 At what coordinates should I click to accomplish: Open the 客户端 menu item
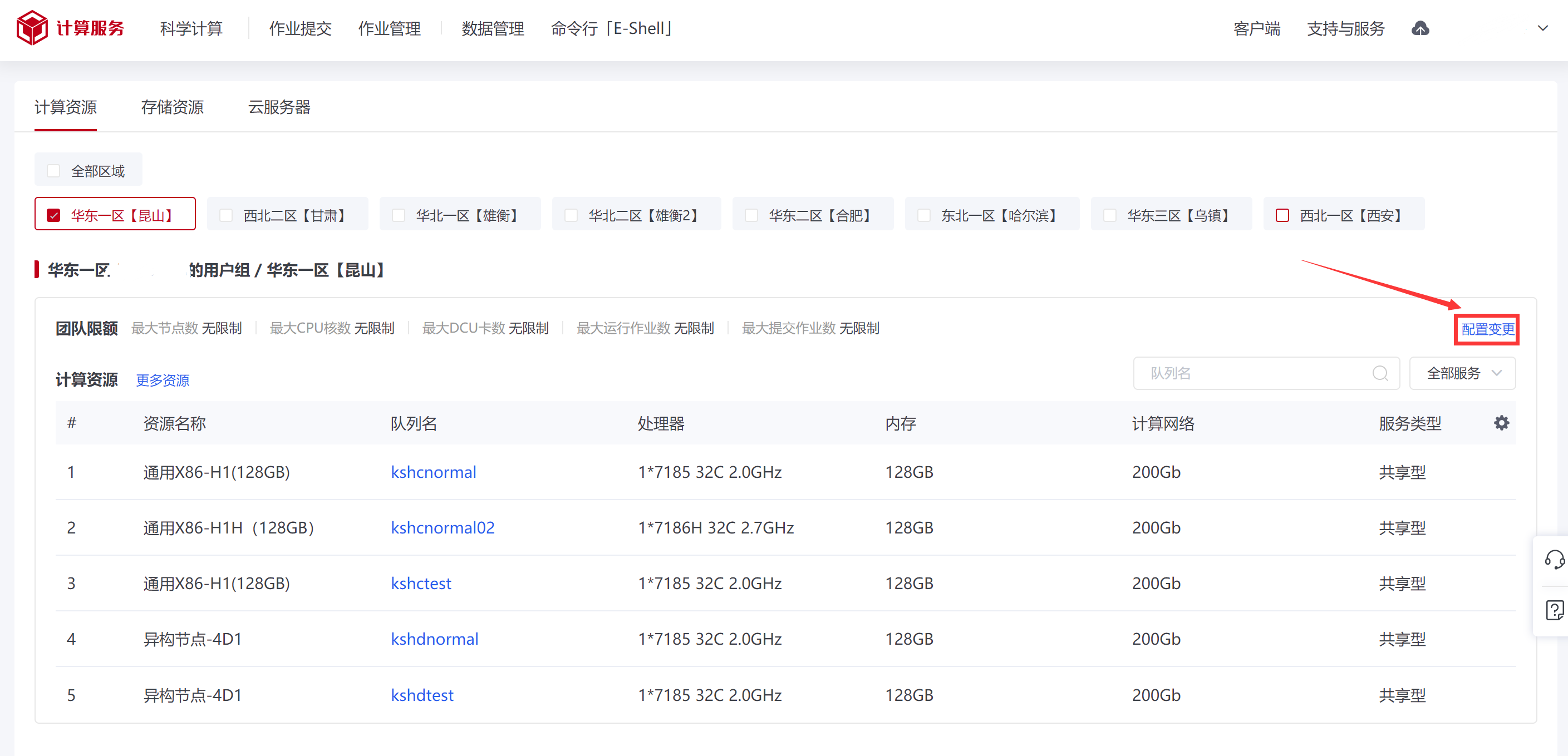pyautogui.click(x=1257, y=28)
